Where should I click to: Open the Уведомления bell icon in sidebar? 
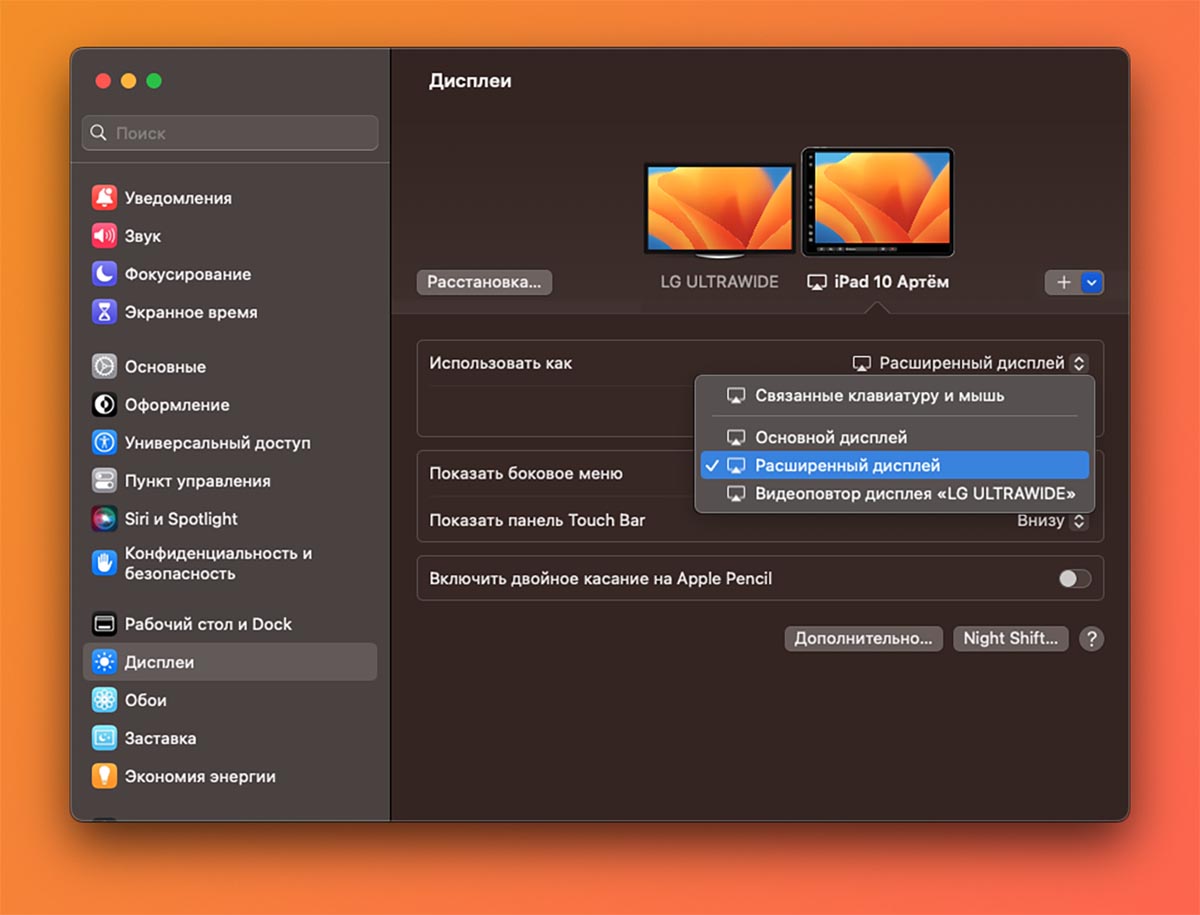[104, 198]
